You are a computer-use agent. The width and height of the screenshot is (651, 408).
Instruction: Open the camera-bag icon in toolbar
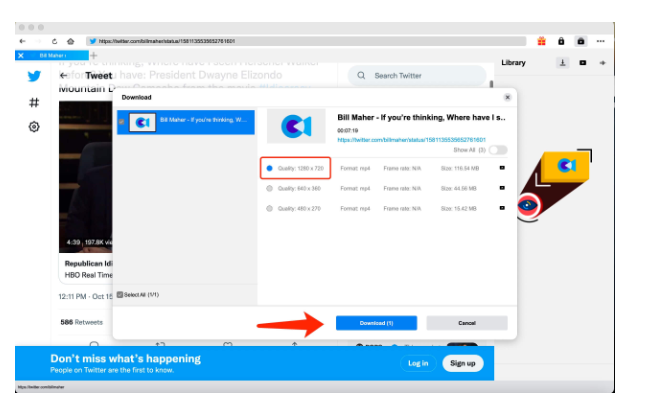pos(581,41)
